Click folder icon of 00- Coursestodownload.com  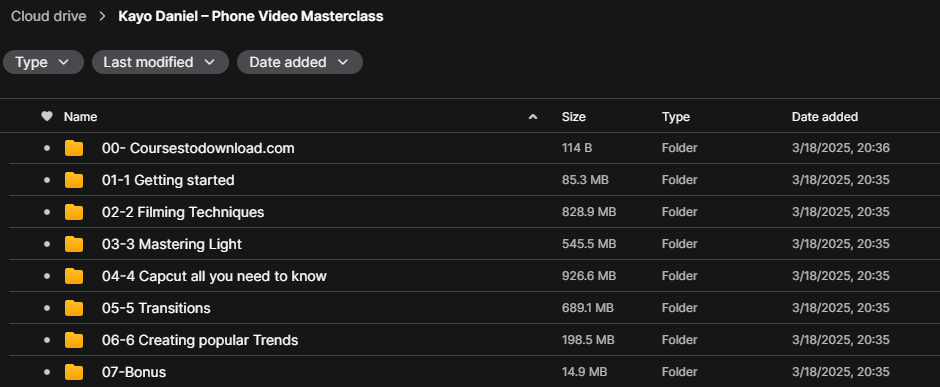(x=74, y=148)
